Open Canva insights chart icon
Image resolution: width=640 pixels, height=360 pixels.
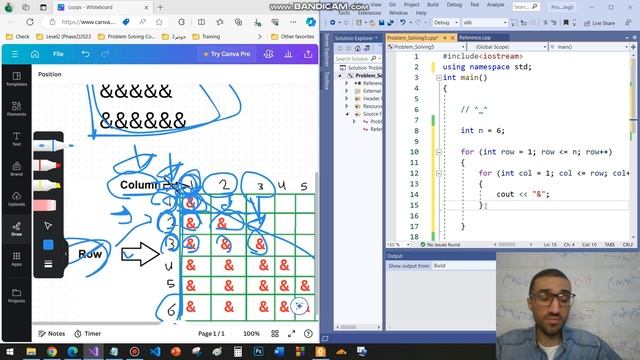289,54
